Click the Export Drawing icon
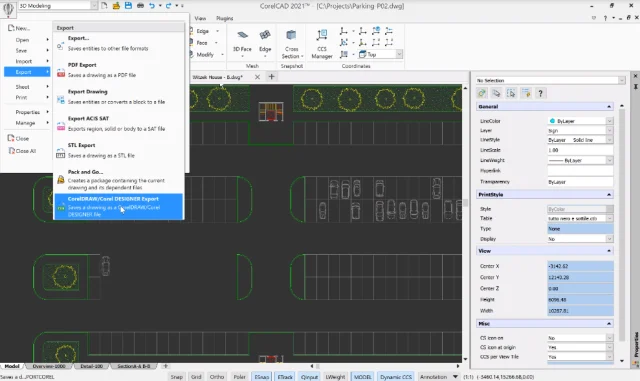Screen dimensions: 640x381 (x=61, y=100)
